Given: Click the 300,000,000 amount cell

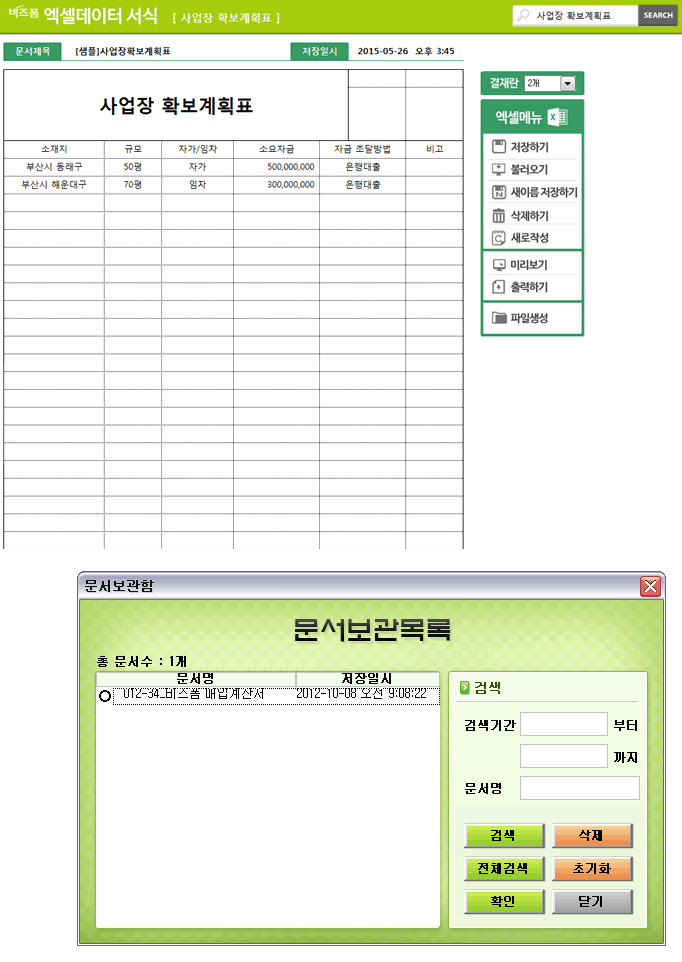Looking at the screenshot, I should pos(277,185).
